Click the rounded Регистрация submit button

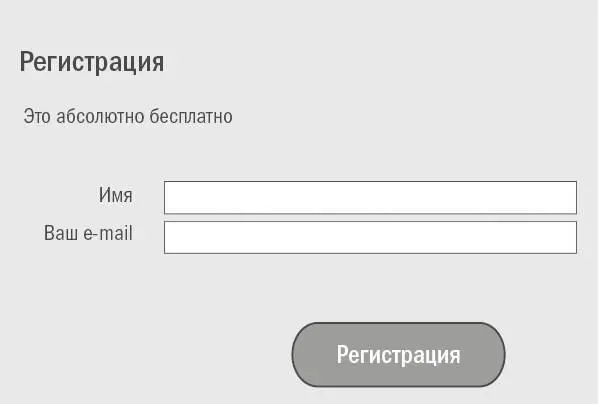[398, 355]
